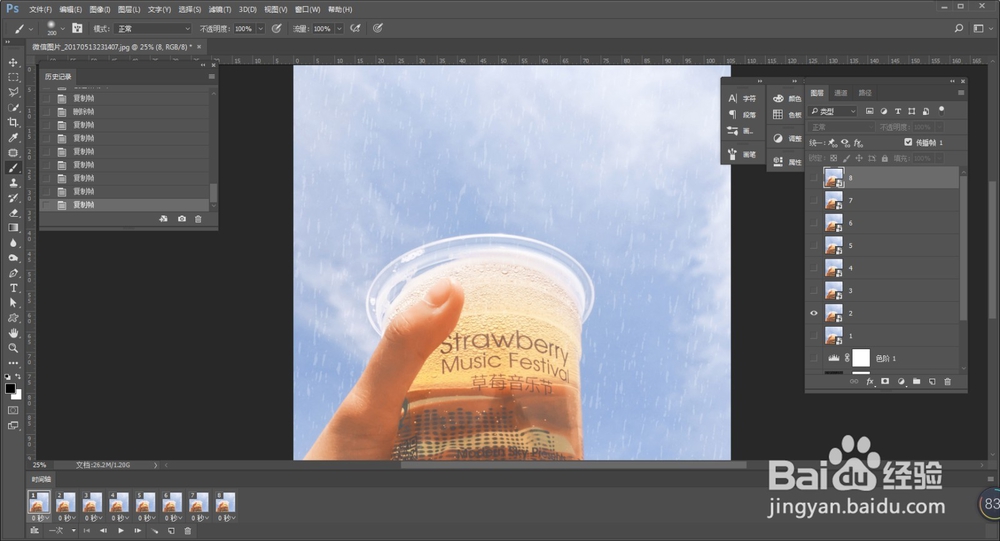Select the Zoom tool

[13, 348]
